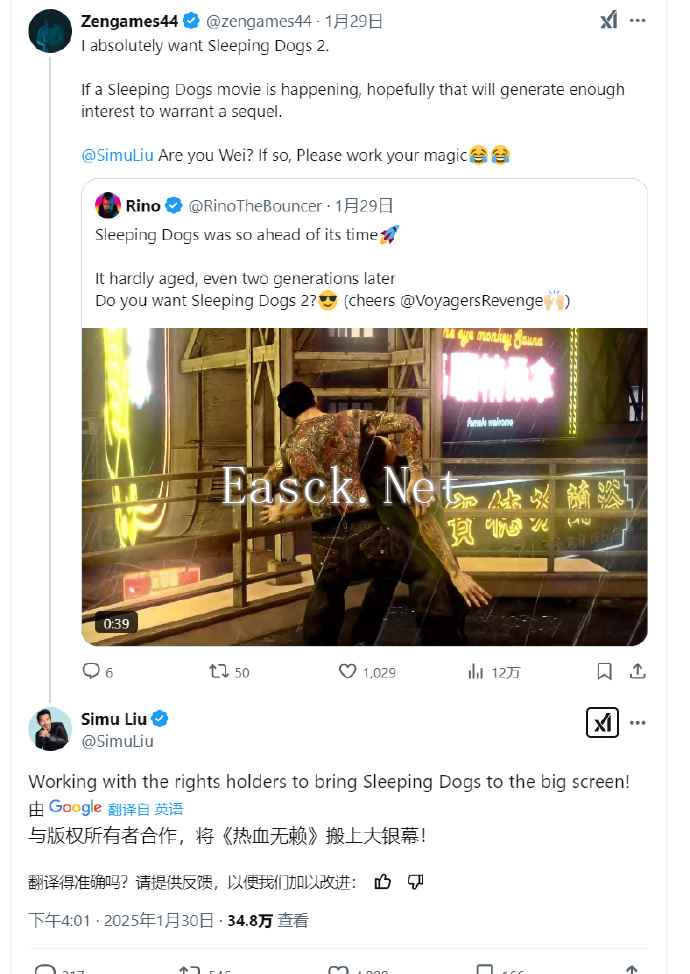Click the Grok icon on Zengames44's tweet
This screenshot has height=974, width=690.
(x=608, y=20)
